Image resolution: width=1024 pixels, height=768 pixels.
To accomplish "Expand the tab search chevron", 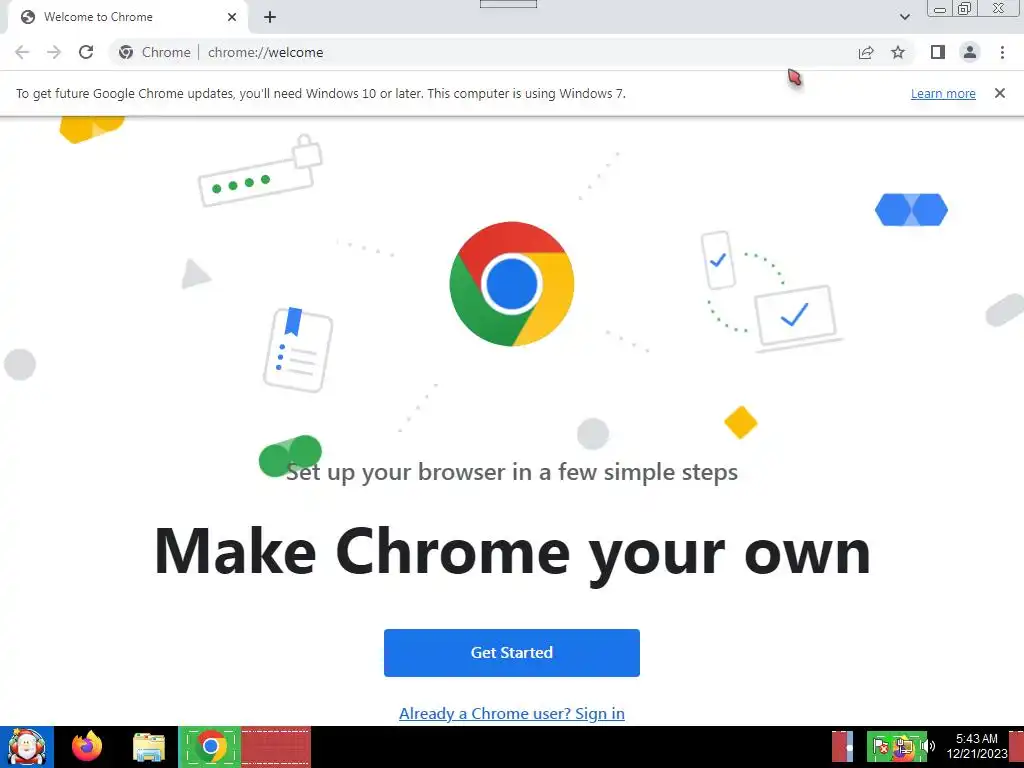I will tap(904, 17).
